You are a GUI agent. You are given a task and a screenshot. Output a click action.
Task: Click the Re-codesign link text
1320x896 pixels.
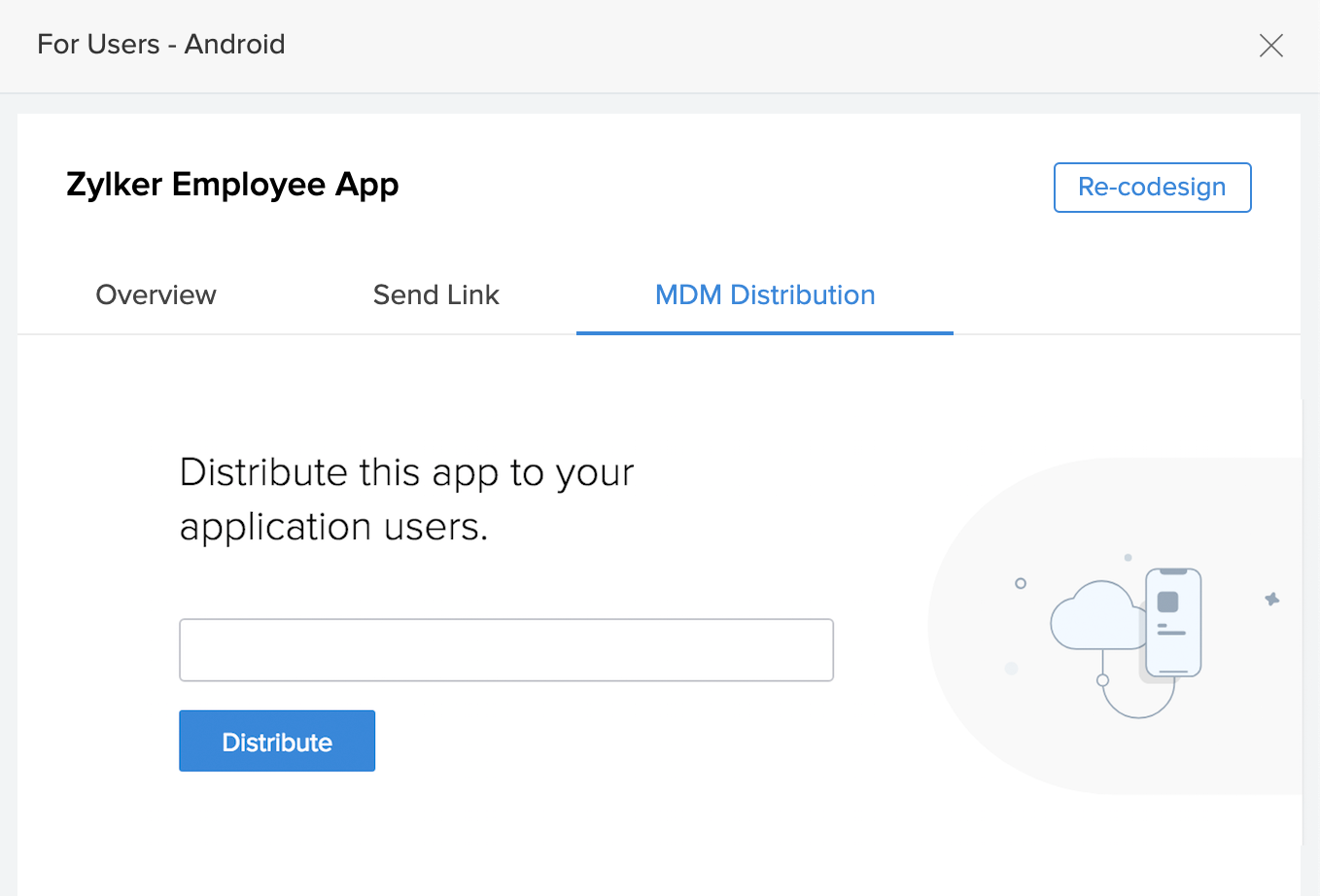click(x=1152, y=187)
